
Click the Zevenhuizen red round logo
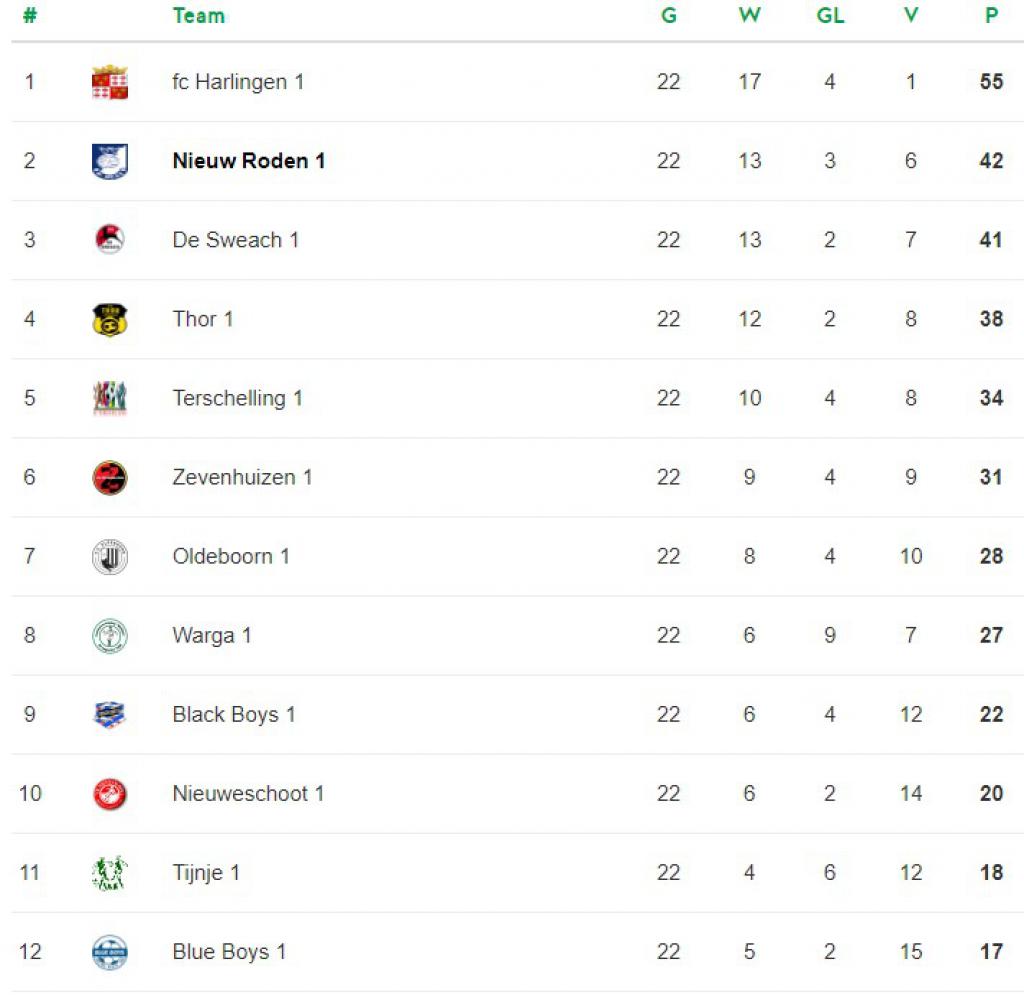coord(110,478)
